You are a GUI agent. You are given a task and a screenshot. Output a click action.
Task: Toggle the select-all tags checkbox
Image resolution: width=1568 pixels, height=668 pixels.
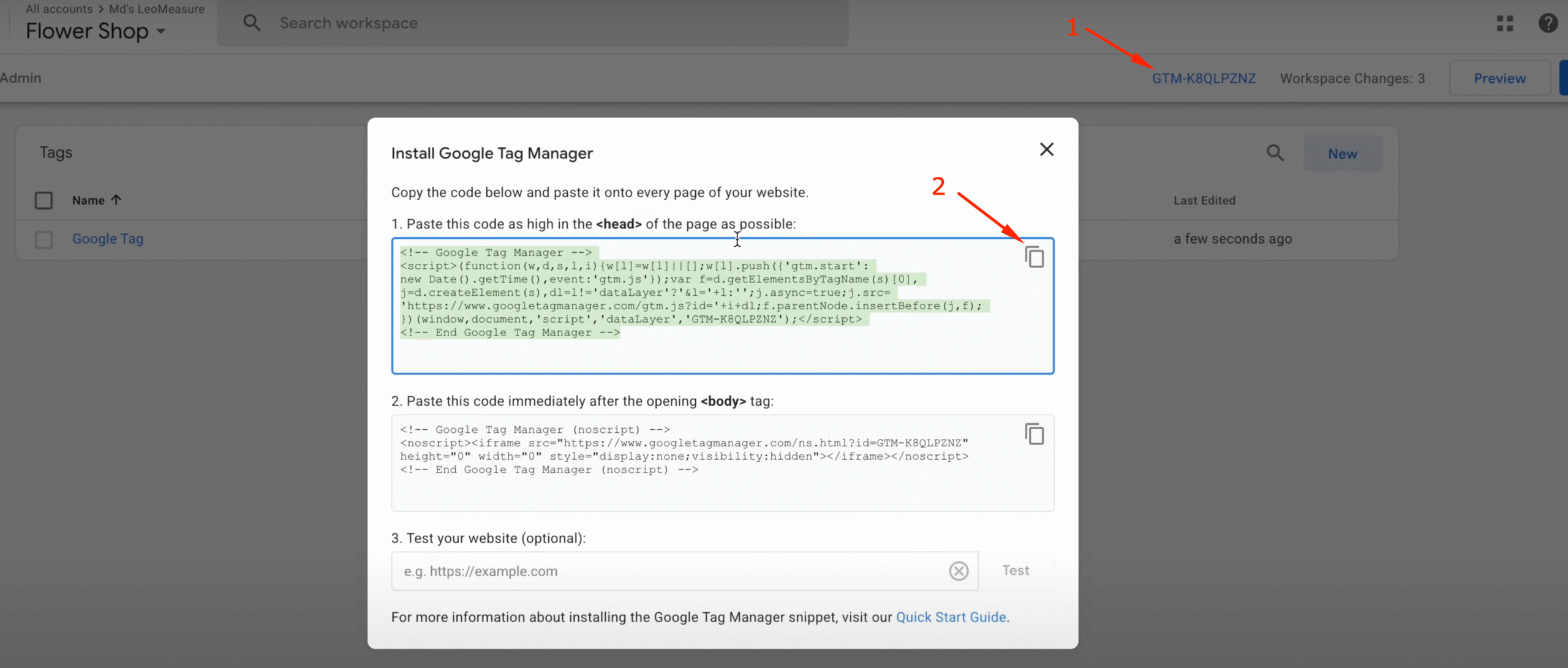tap(43, 200)
